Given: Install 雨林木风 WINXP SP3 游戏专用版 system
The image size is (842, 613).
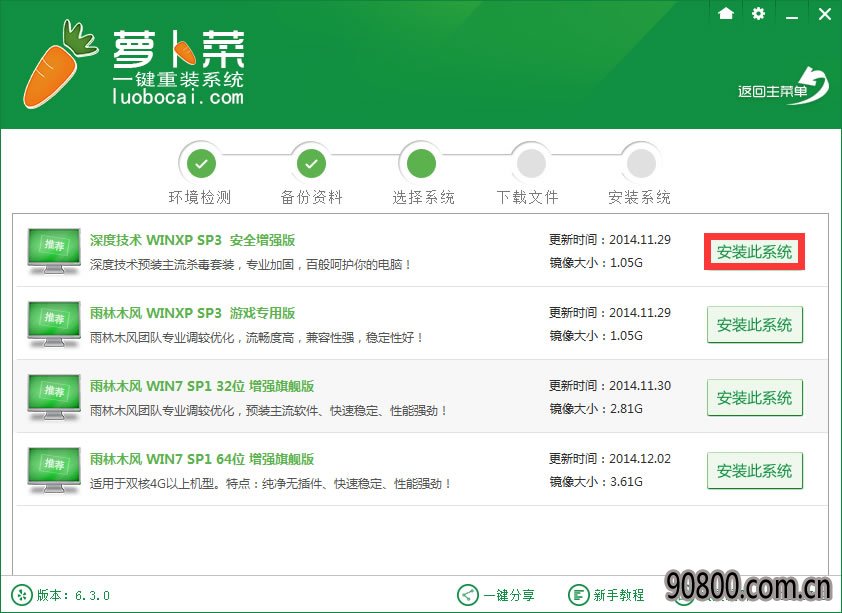Looking at the screenshot, I should 754,325.
